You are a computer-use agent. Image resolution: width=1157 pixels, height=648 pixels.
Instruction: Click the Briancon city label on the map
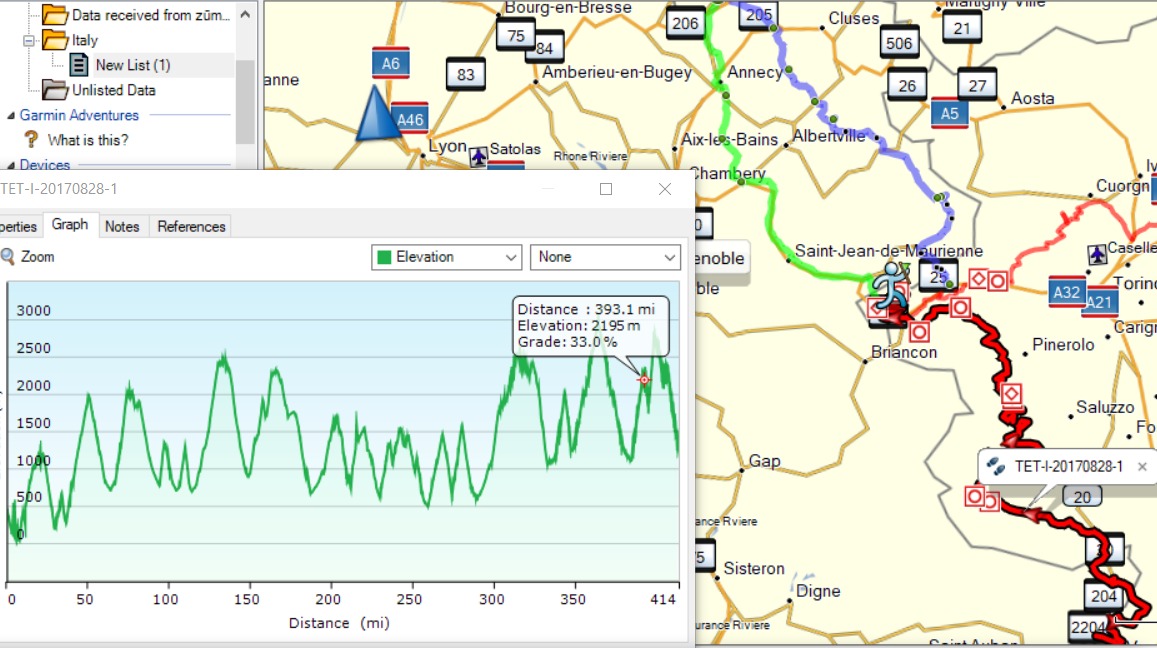pos(904,352)
